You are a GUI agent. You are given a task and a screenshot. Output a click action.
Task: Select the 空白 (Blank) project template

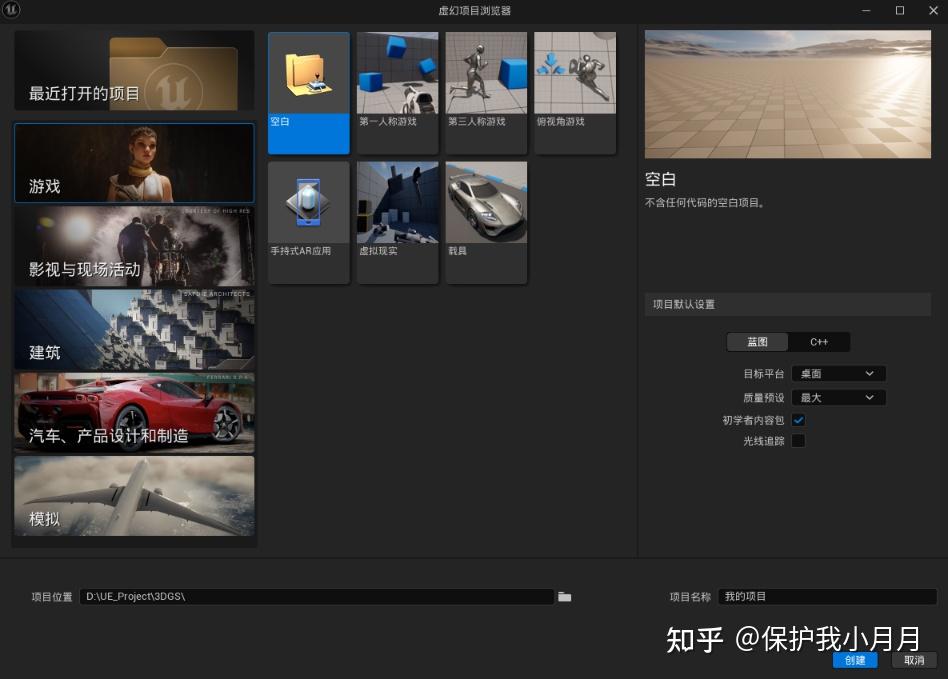(308, 92)
